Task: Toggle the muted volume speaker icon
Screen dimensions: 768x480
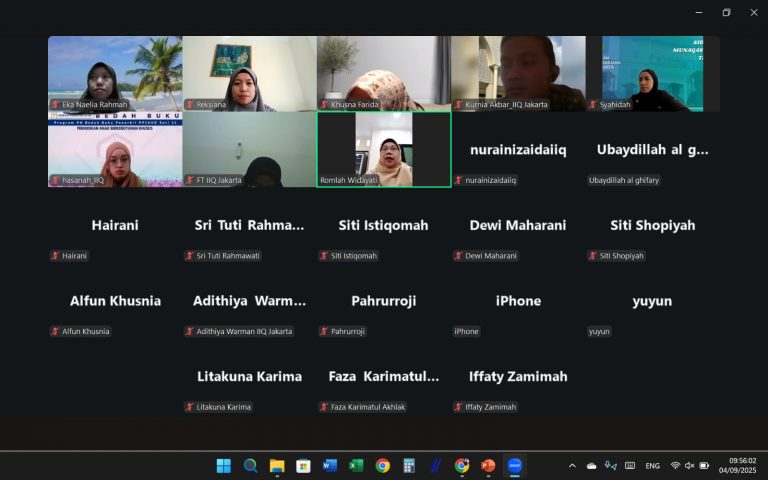Action: tap(689, 466)
